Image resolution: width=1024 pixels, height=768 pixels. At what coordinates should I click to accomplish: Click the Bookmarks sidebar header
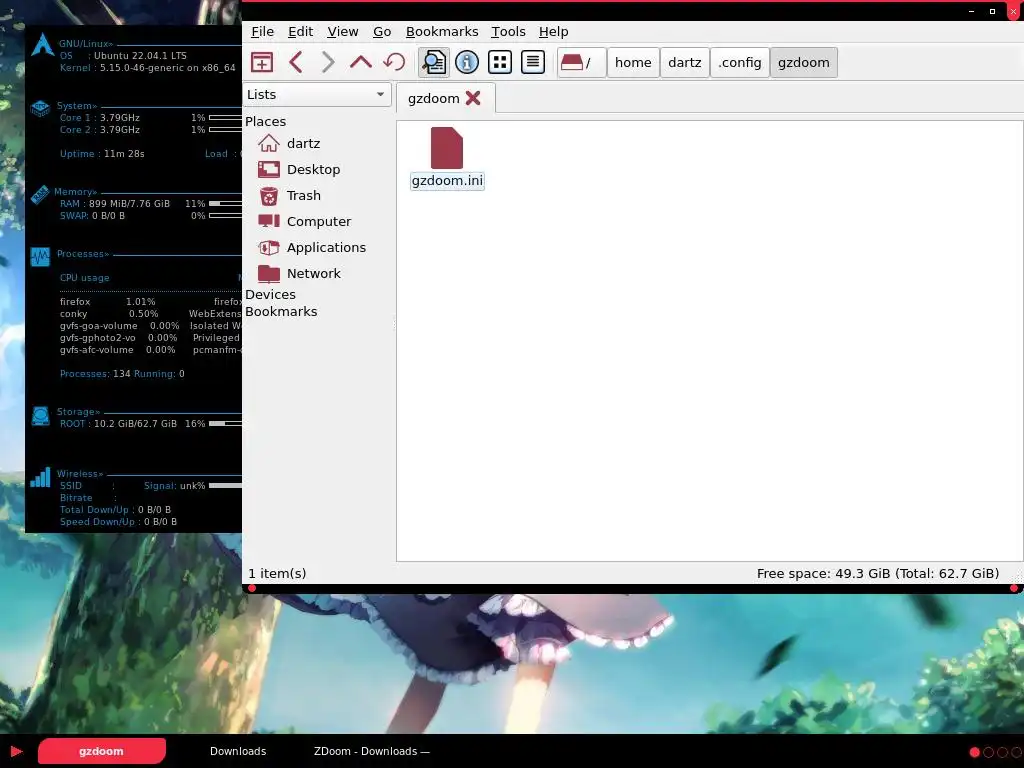point(281,312)
